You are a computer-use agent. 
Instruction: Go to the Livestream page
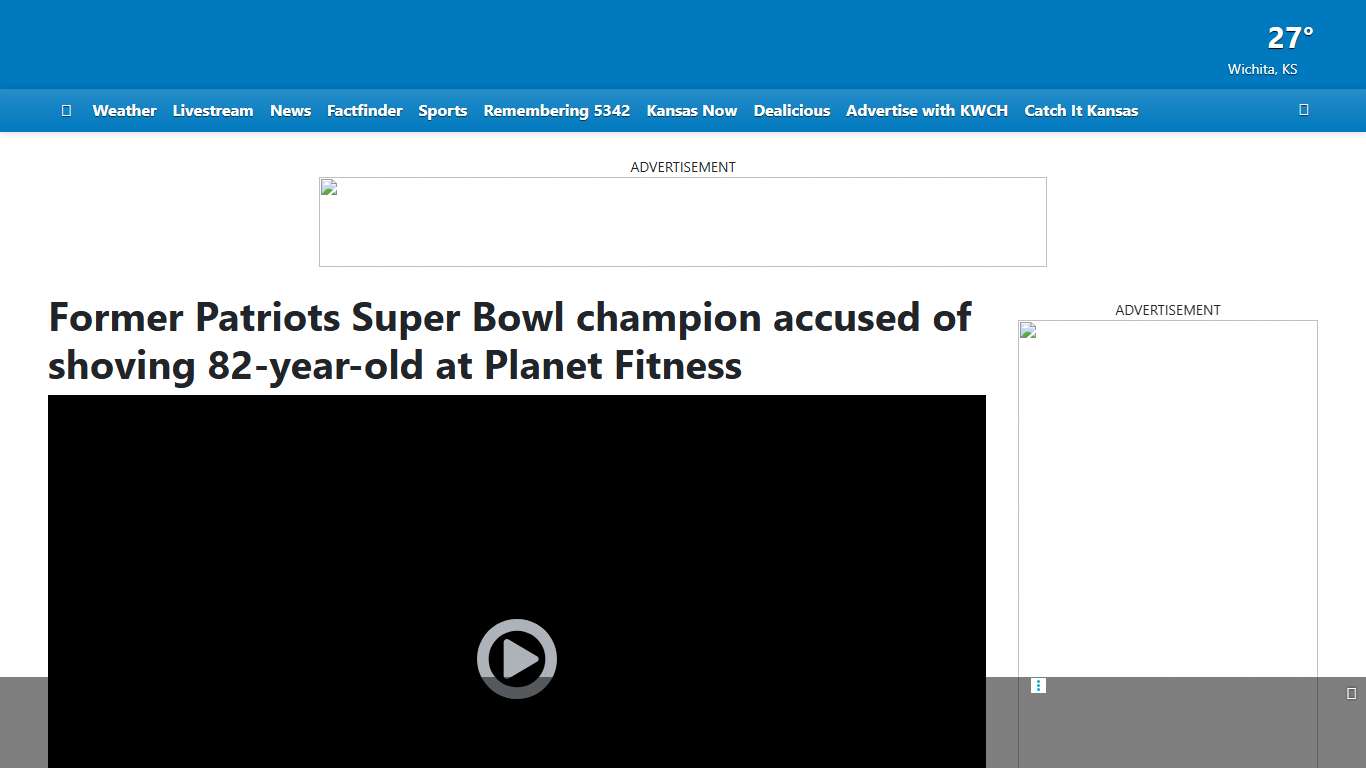(212, 110)
